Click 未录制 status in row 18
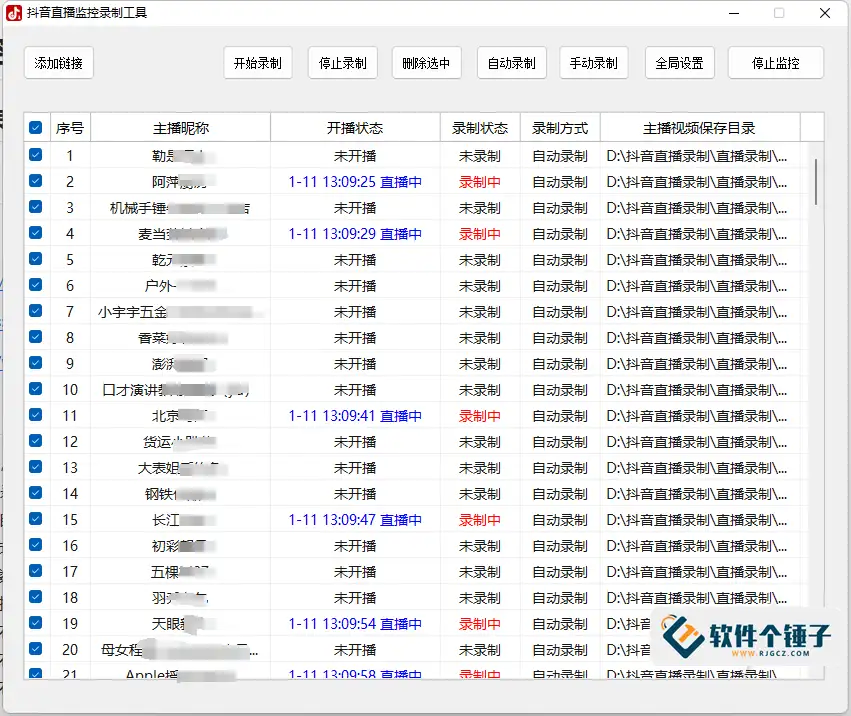Viewport: 851px width, 716px height. pos(480,598)
